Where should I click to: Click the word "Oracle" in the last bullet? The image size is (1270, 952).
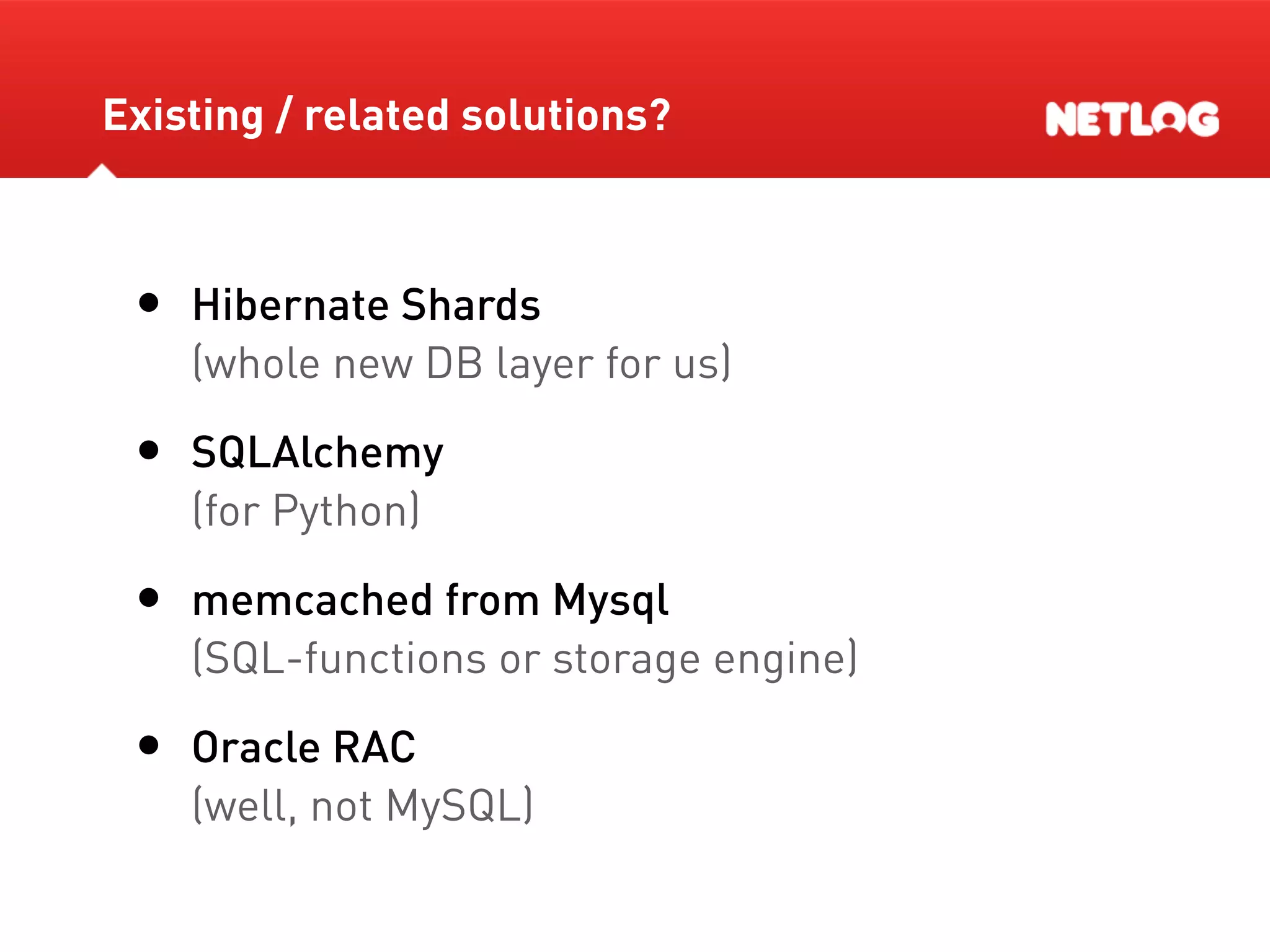pos(256,747)
